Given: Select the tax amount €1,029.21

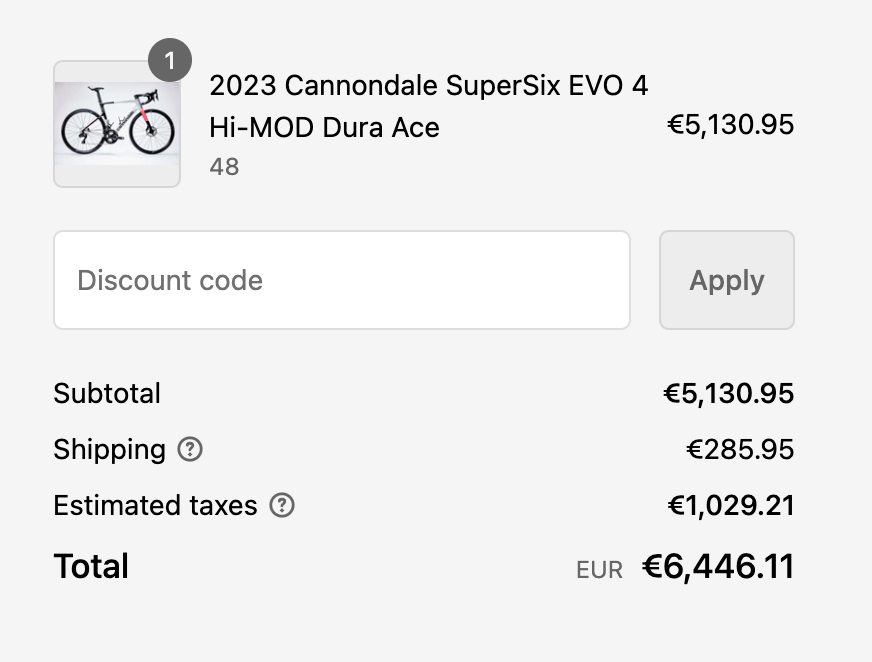Looking at the screenshot, I should point(730,506).
